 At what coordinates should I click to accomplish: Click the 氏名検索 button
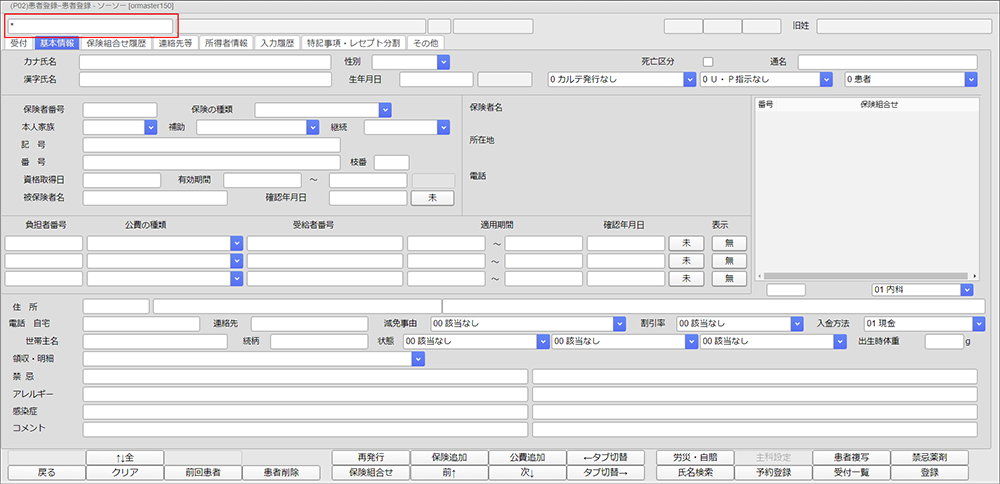(x=694, y=472)
